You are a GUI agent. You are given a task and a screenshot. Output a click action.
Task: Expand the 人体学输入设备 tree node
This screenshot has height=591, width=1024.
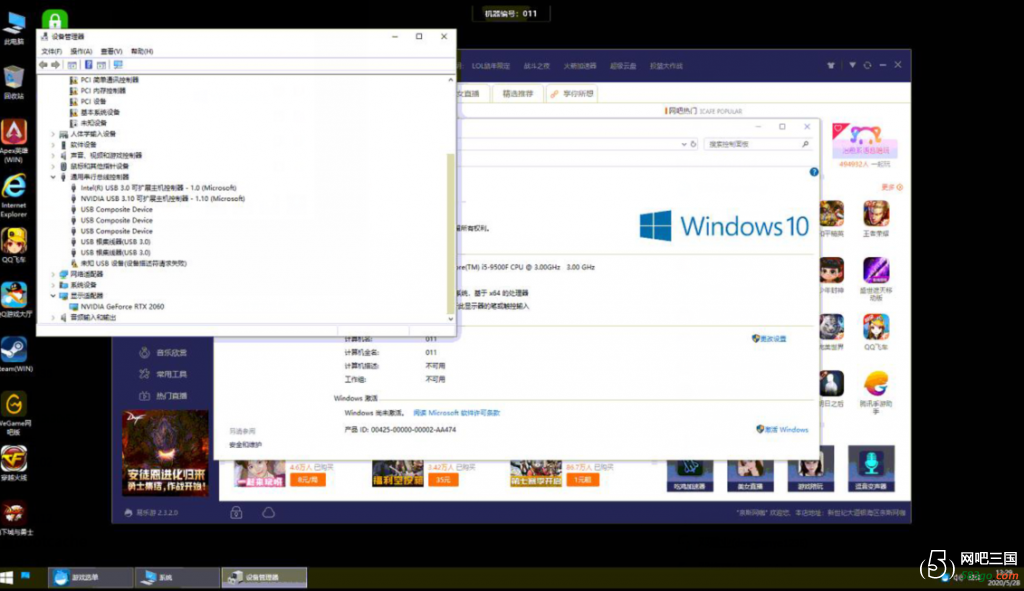[x=53, y=134]
